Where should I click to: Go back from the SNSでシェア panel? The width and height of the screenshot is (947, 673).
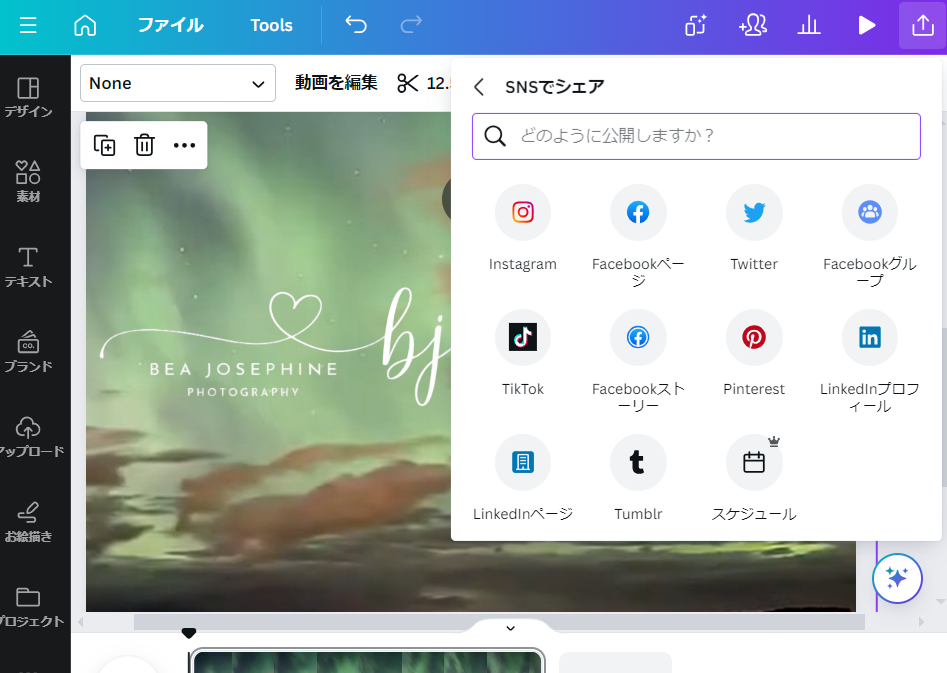pyautogui.click(x=479, y=87)
